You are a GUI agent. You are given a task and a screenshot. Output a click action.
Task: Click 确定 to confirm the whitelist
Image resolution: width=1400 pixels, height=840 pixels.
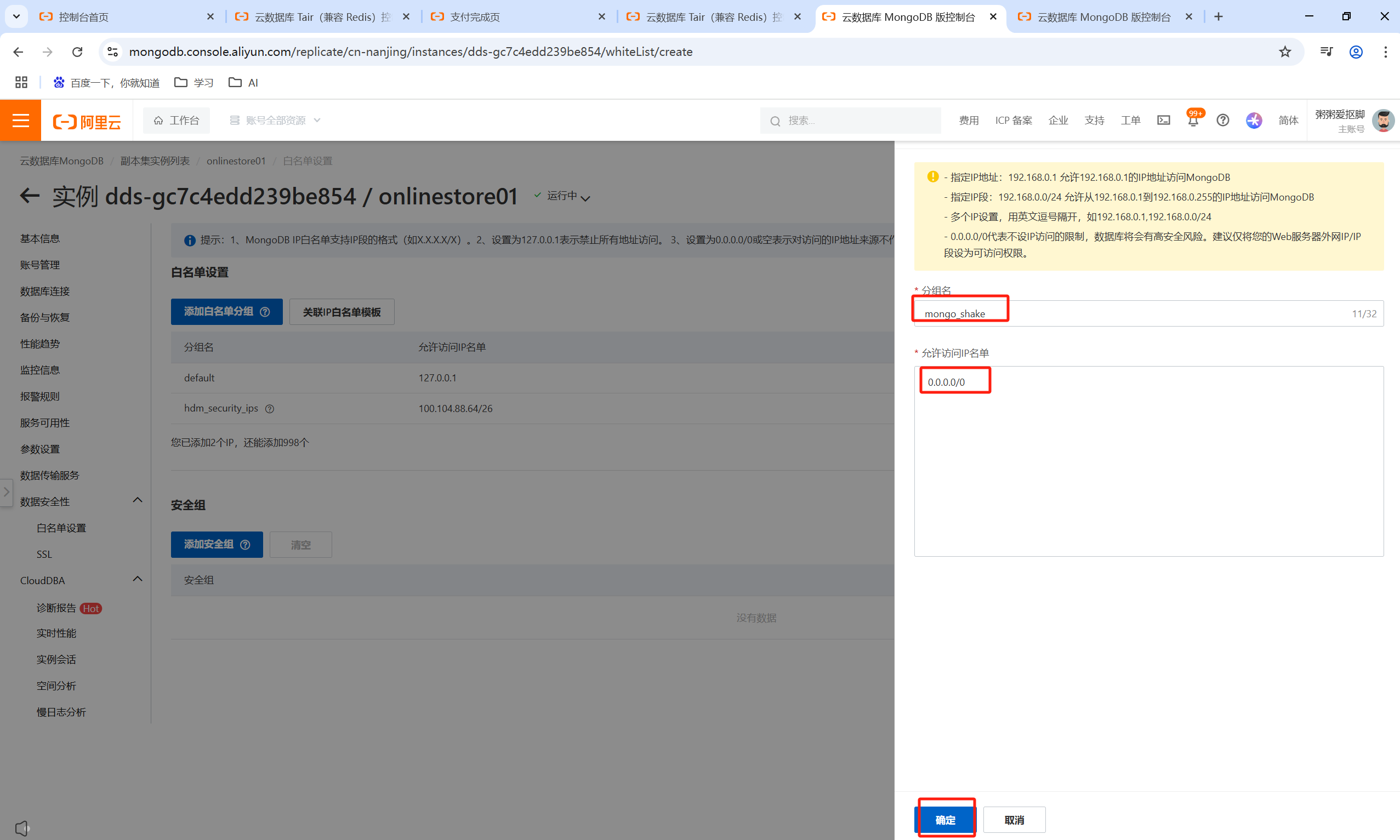(945, 819)
